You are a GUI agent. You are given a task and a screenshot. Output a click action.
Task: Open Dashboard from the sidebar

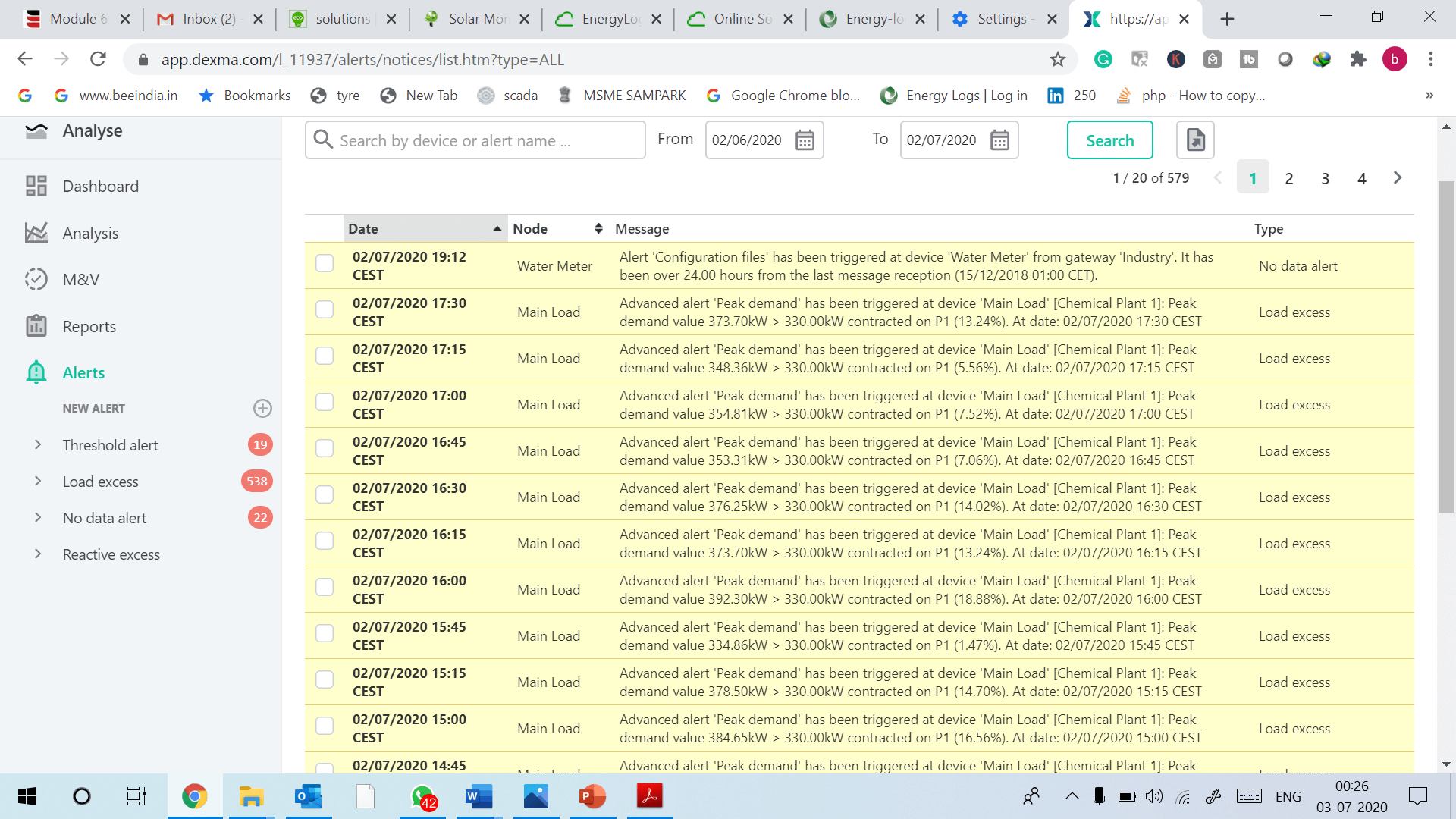(100, 187)
